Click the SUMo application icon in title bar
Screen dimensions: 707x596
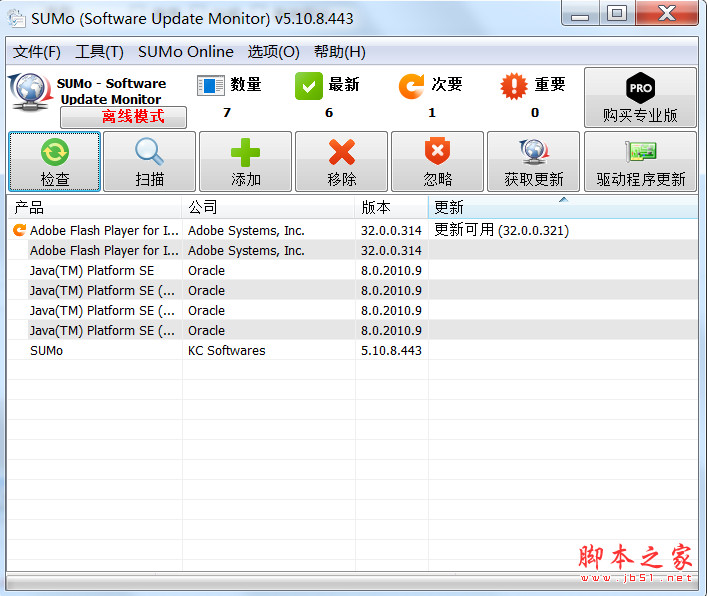17,18
